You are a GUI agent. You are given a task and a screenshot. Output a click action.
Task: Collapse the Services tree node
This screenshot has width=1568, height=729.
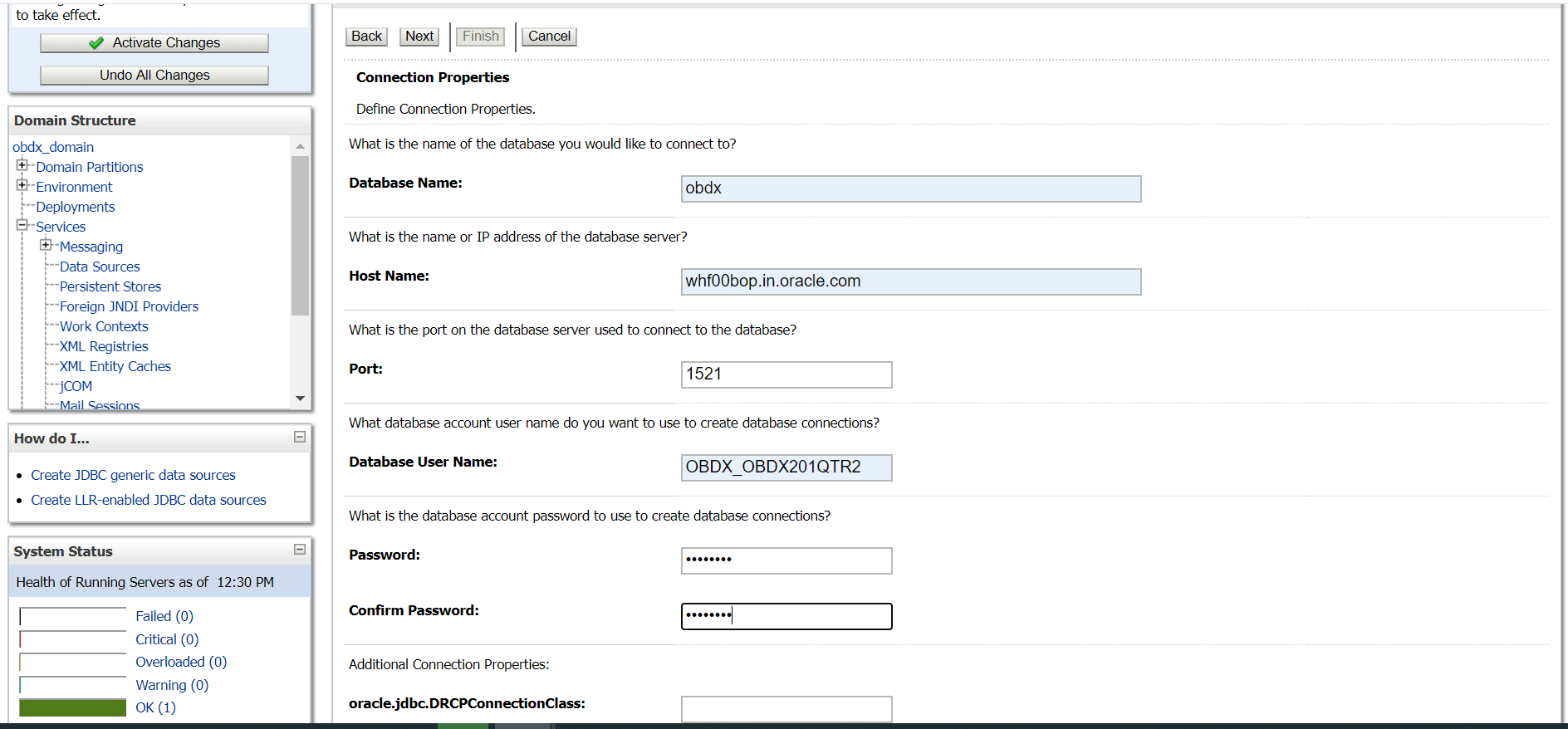(x=22, y=225)
